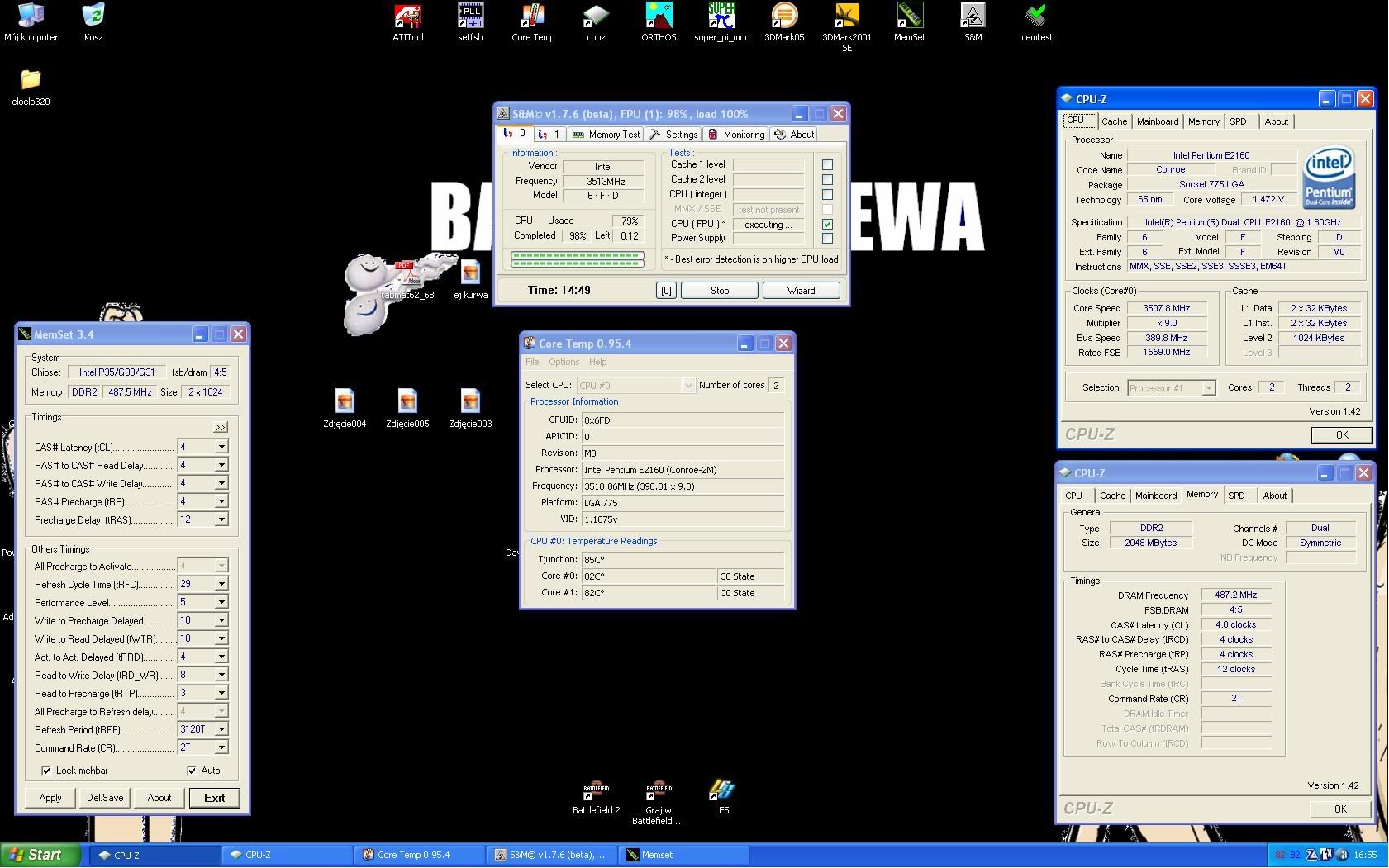Screen dimensions: 1389x868
Task: Open the MemSet desktop shortcut
Action: [910, 22]
